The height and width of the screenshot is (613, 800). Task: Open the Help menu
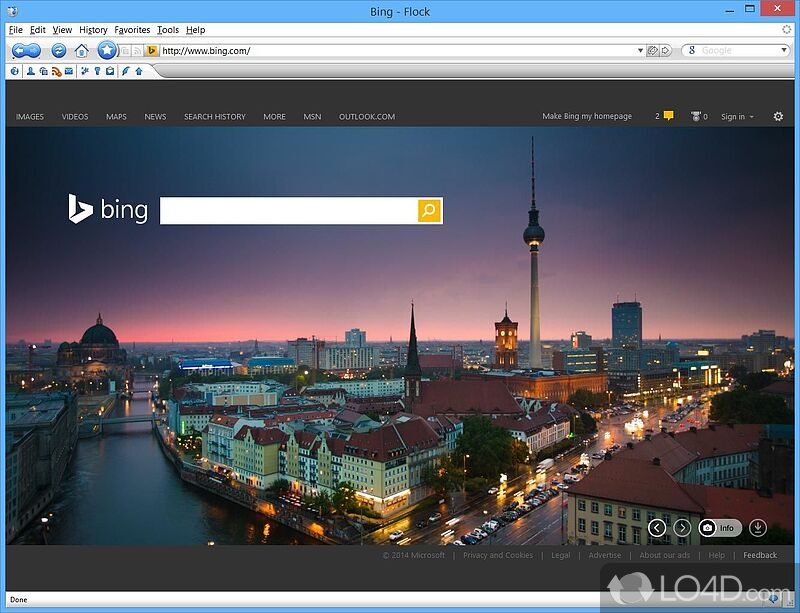[x=195, y=30]
